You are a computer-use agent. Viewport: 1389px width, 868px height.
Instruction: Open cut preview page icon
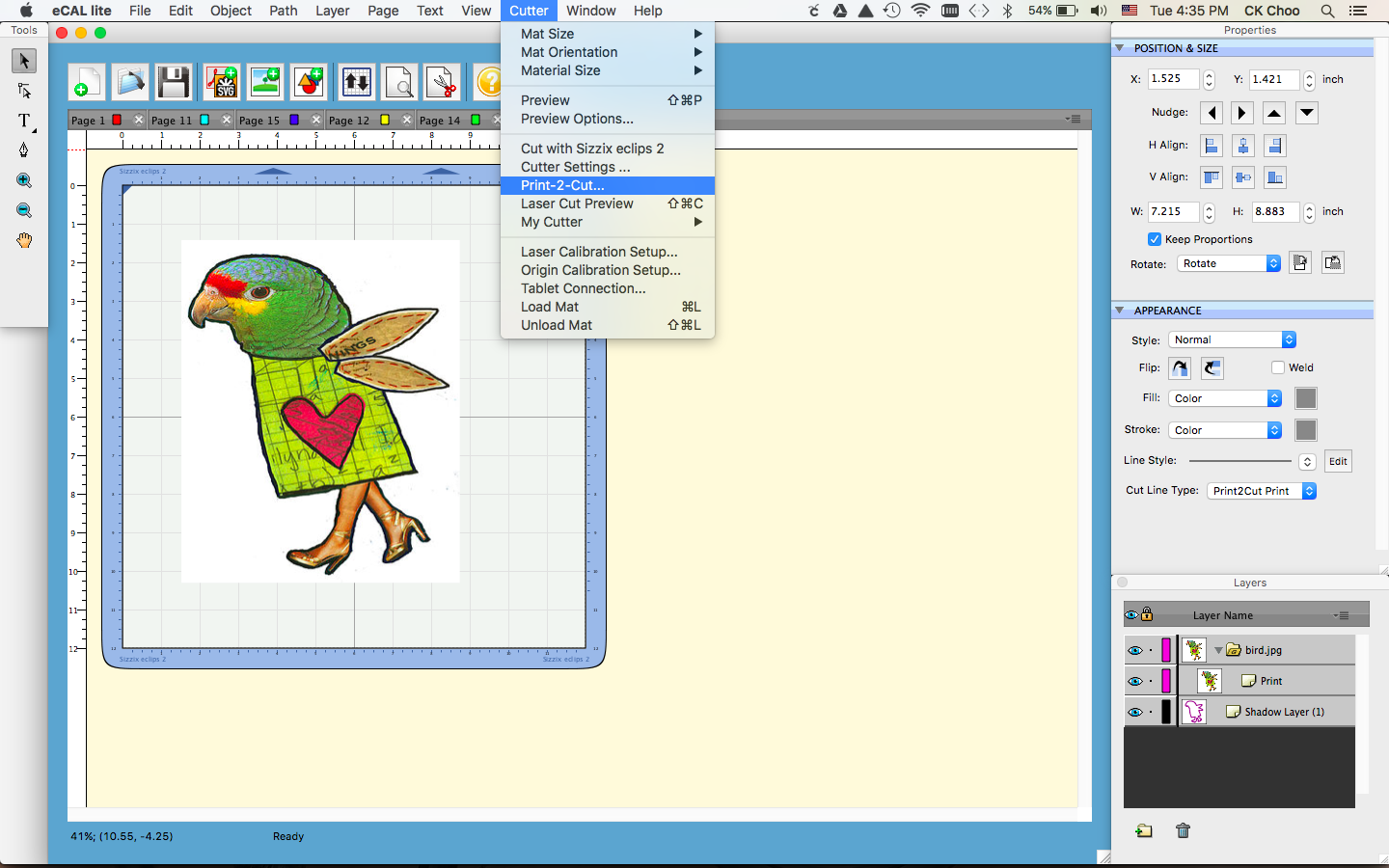(399, 82)
